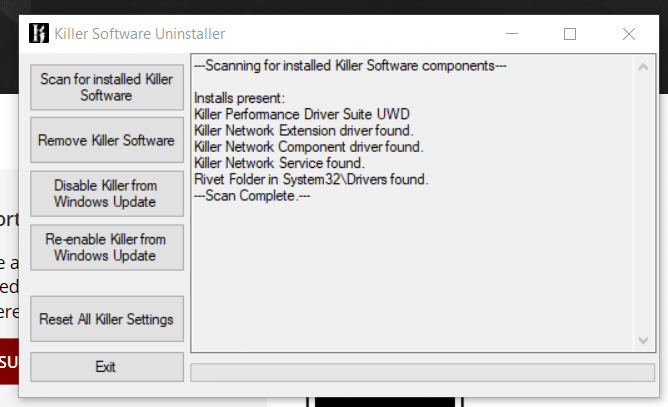
Task: Click 'Rivet Folder in System32\Drivers found.' line
Action: click(x=311, y=179)
